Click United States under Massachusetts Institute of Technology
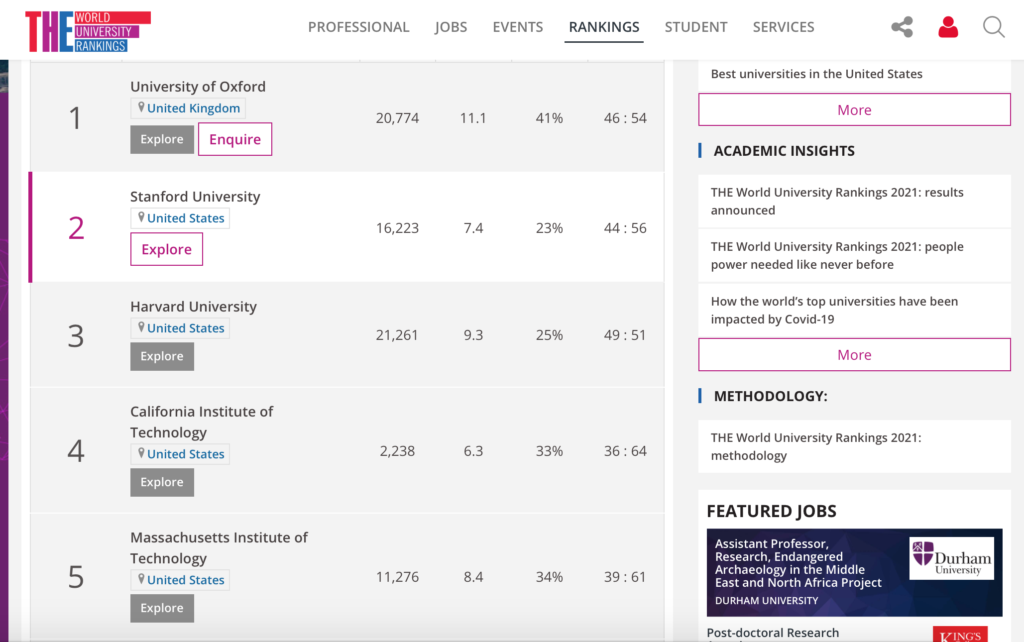This screenshot has height=642, width=1024. point(180,580)
